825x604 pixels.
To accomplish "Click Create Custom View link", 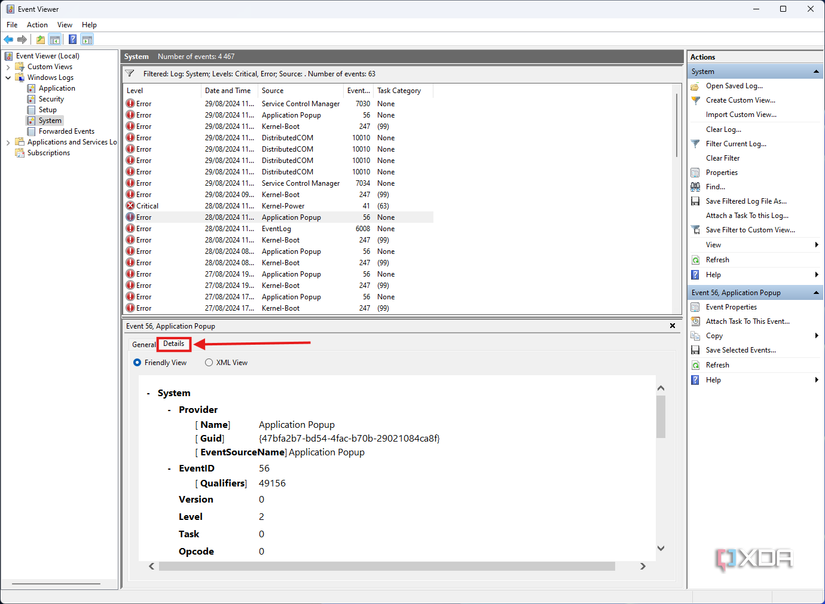I will point(740,100).
